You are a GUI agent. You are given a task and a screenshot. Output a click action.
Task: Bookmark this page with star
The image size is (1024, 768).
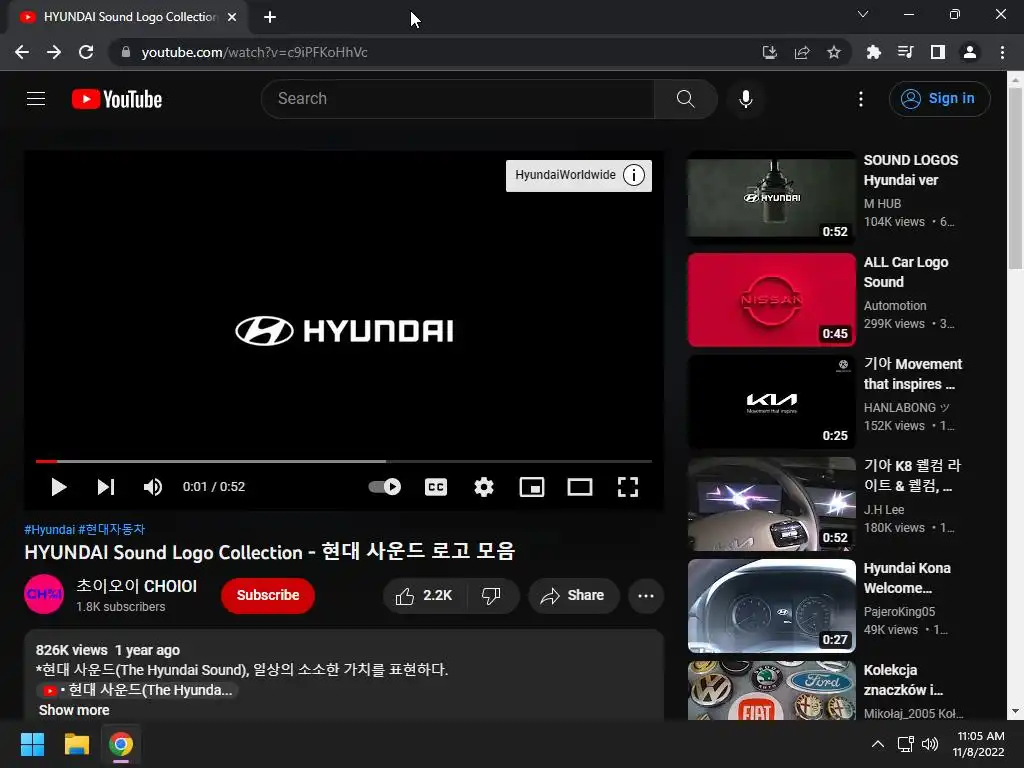[833, 52]
